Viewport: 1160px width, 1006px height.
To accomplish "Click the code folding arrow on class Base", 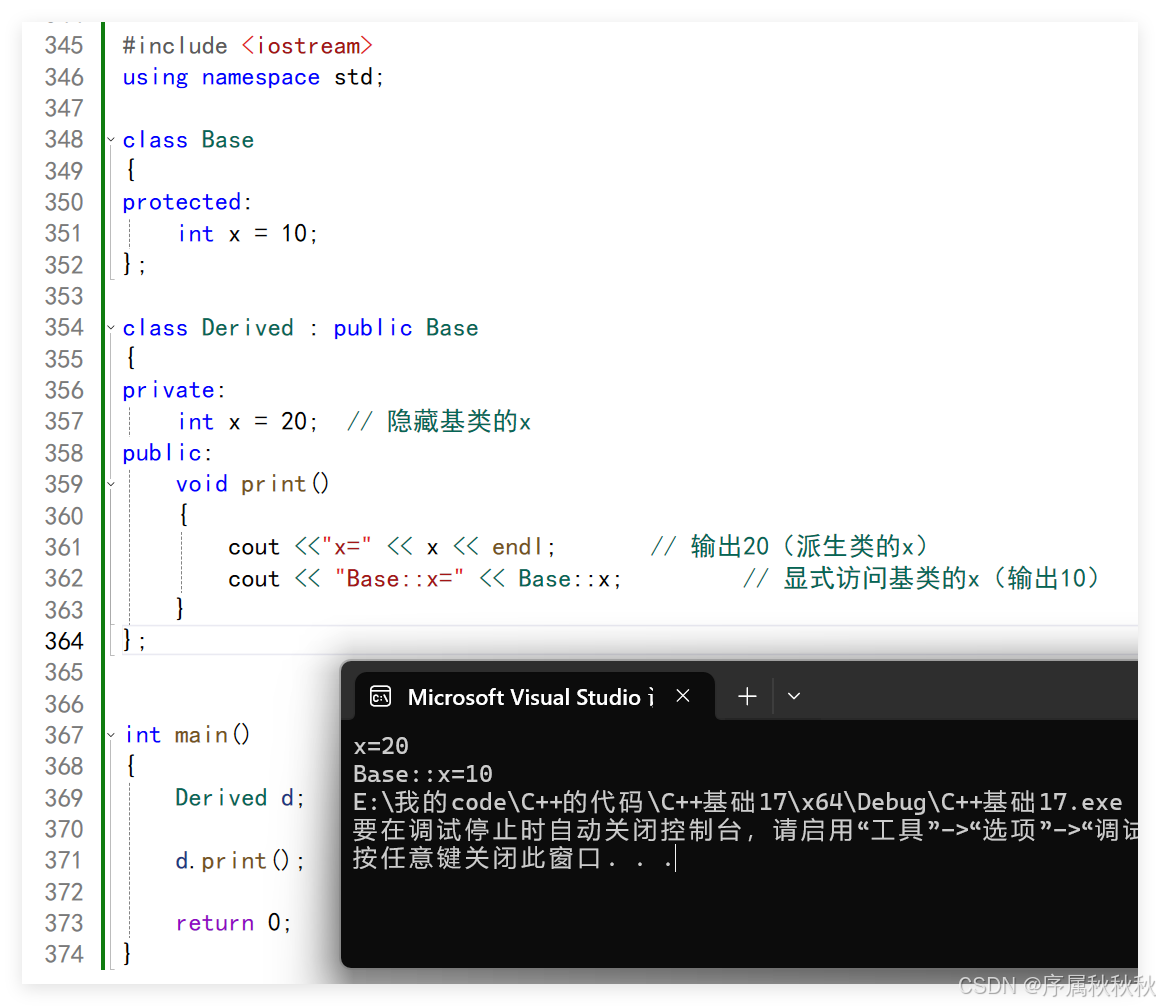I will (x=110, y=140).
